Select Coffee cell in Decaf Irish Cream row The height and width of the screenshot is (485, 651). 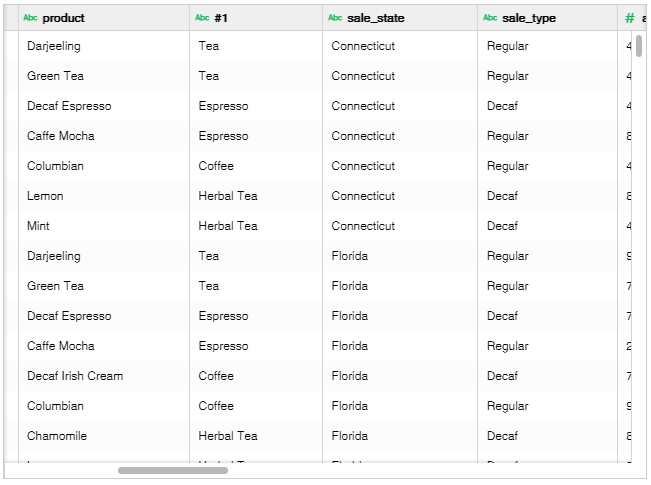256,376
